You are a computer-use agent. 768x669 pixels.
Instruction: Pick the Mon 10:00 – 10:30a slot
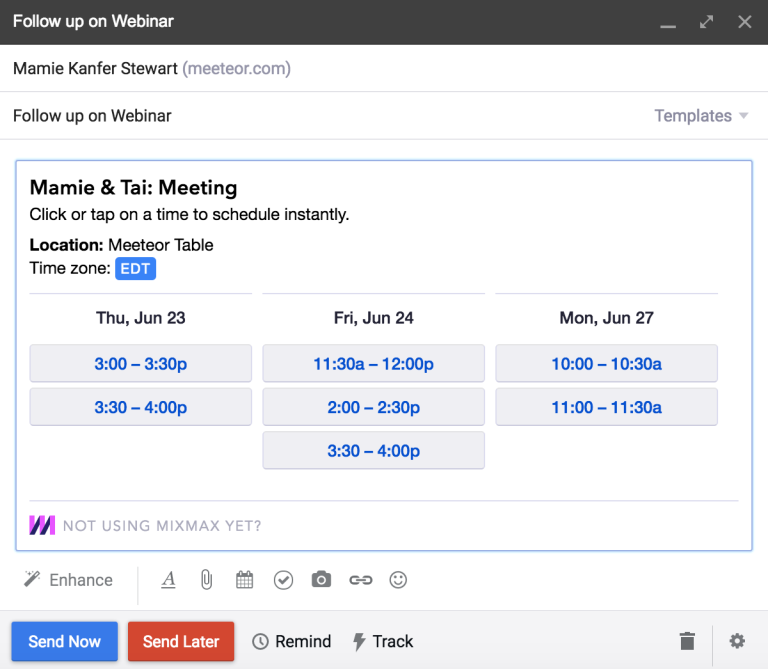pyautogui.click(x=606, y=363)
